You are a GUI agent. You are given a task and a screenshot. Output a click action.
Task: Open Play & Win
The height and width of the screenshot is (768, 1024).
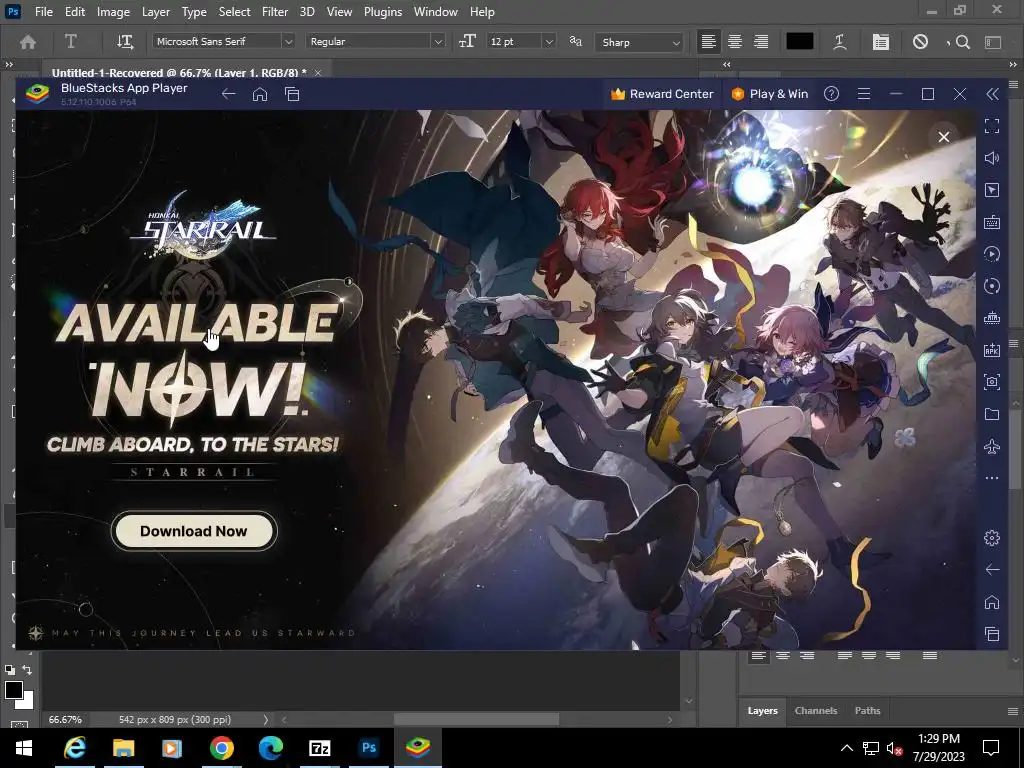pos(770,94)
